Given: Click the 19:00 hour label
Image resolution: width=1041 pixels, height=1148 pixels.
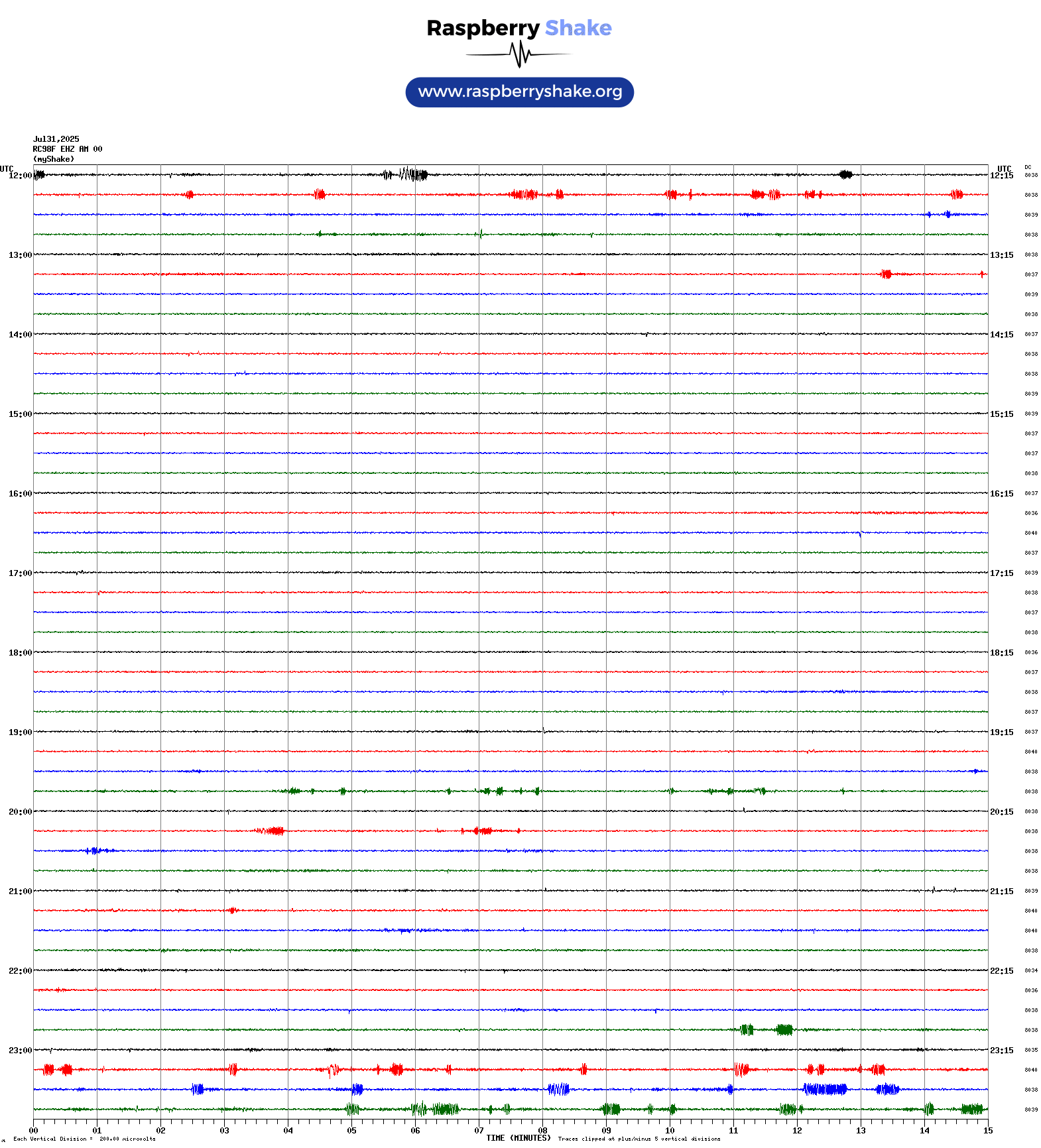Looking at the screenshot, I should 20,732.
